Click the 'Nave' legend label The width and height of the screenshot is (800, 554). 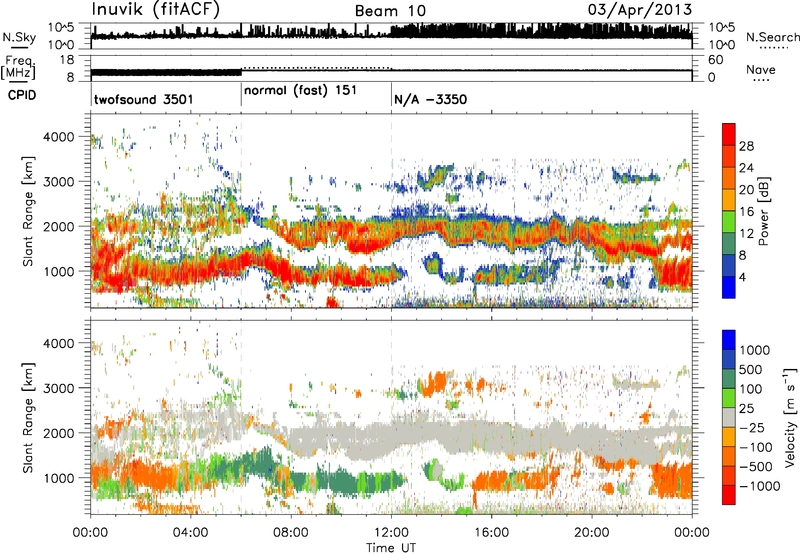761,69
